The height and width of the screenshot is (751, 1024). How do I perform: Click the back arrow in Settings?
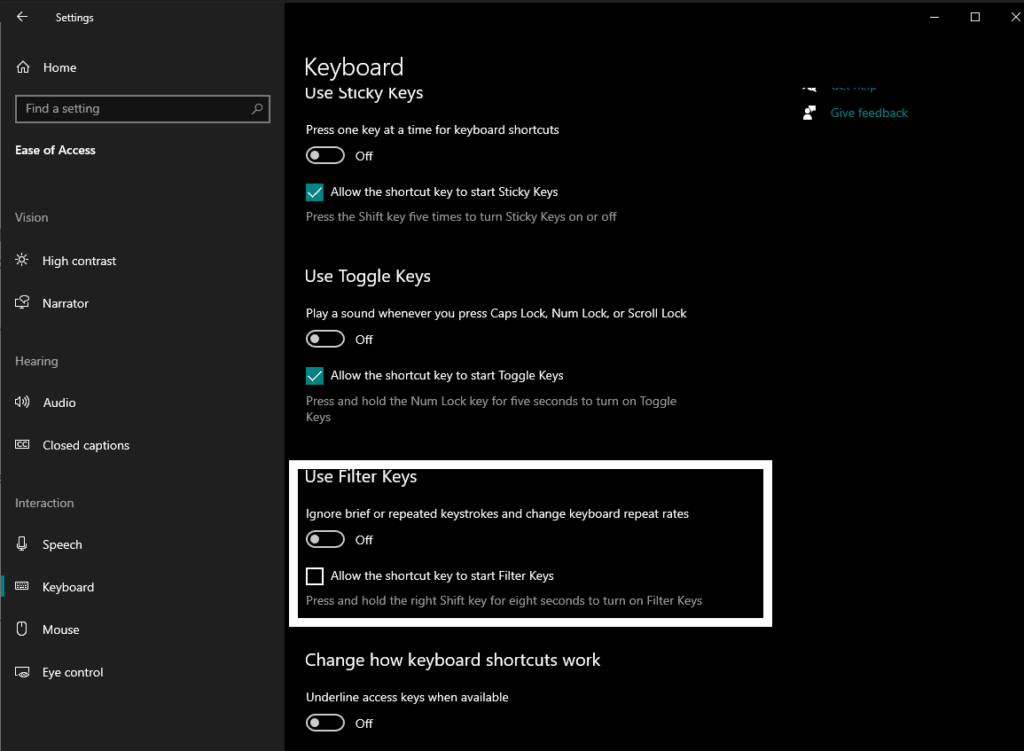click(22, 17)
